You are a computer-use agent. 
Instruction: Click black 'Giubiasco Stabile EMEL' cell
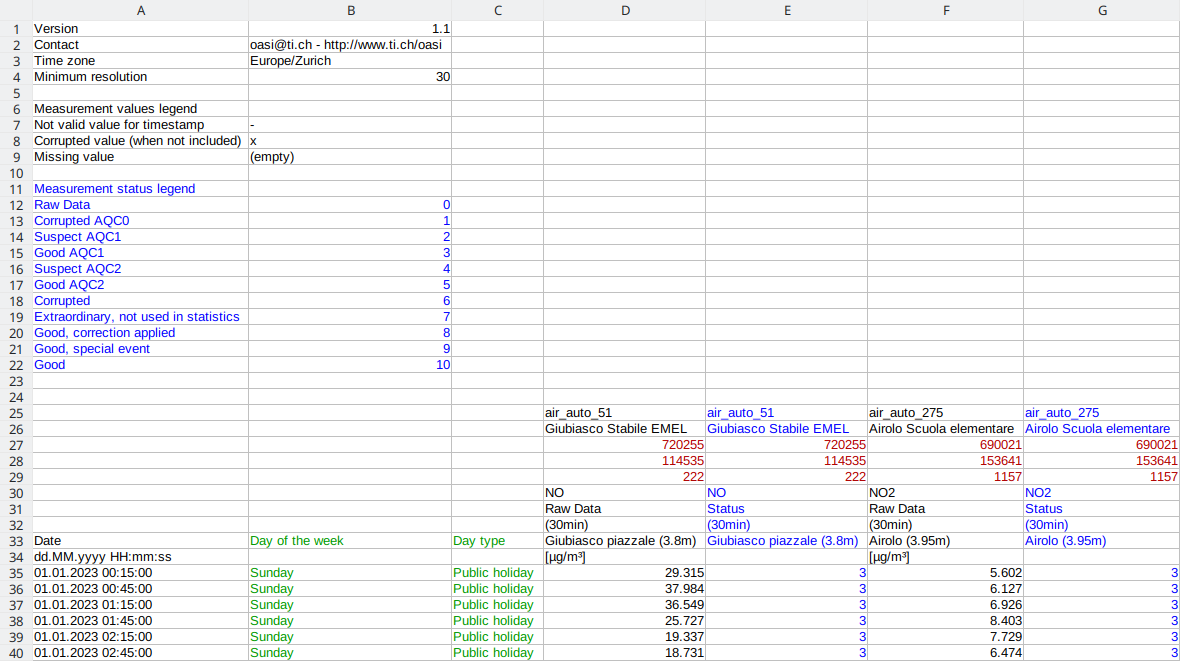pyautogui.click(x=625, y=428)
